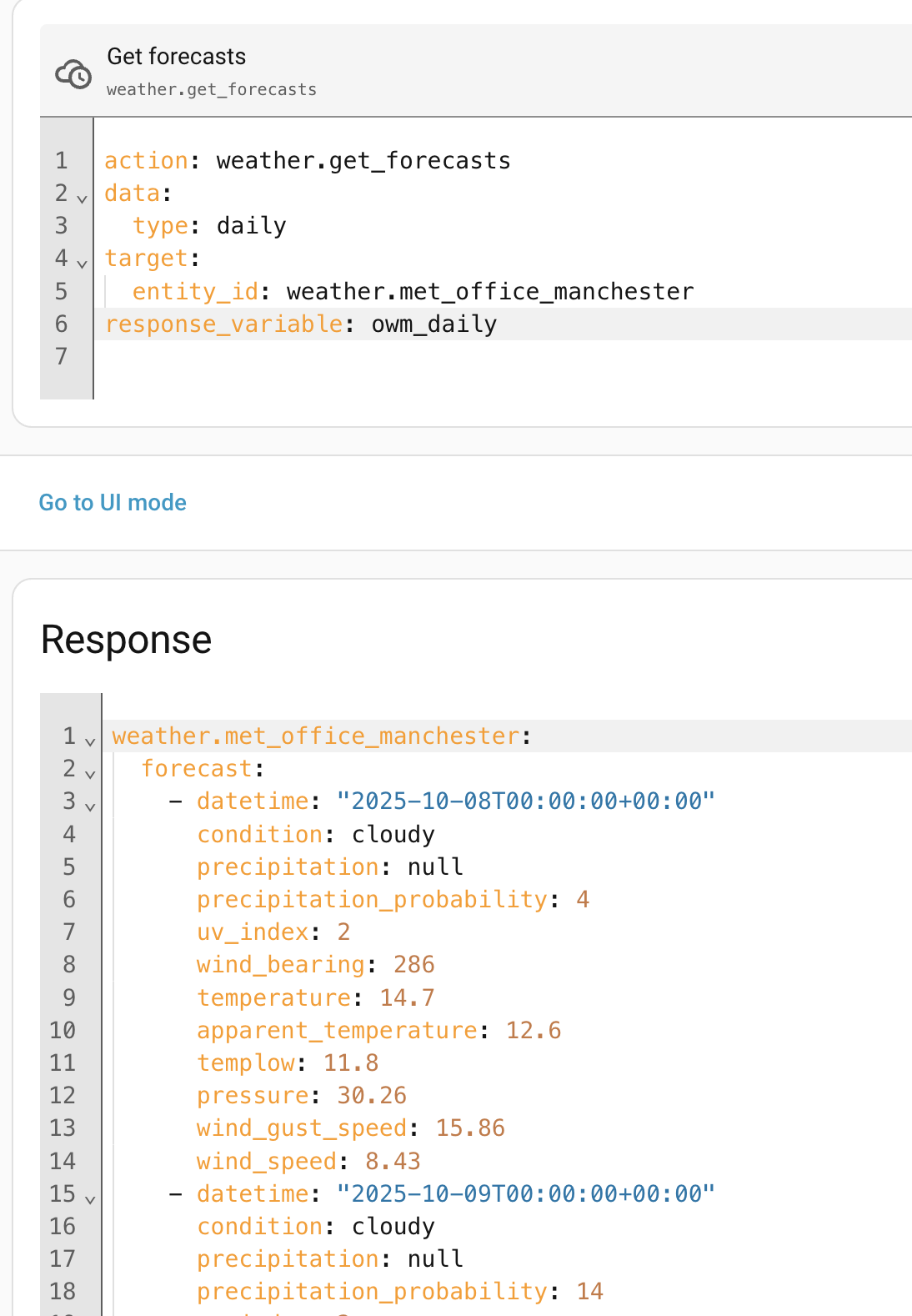Image resolution: width=912 pixels, height=1316 pixels.
Task: Click the Get forecasts cloud-clock icon
Action: (x=73, y=73)
